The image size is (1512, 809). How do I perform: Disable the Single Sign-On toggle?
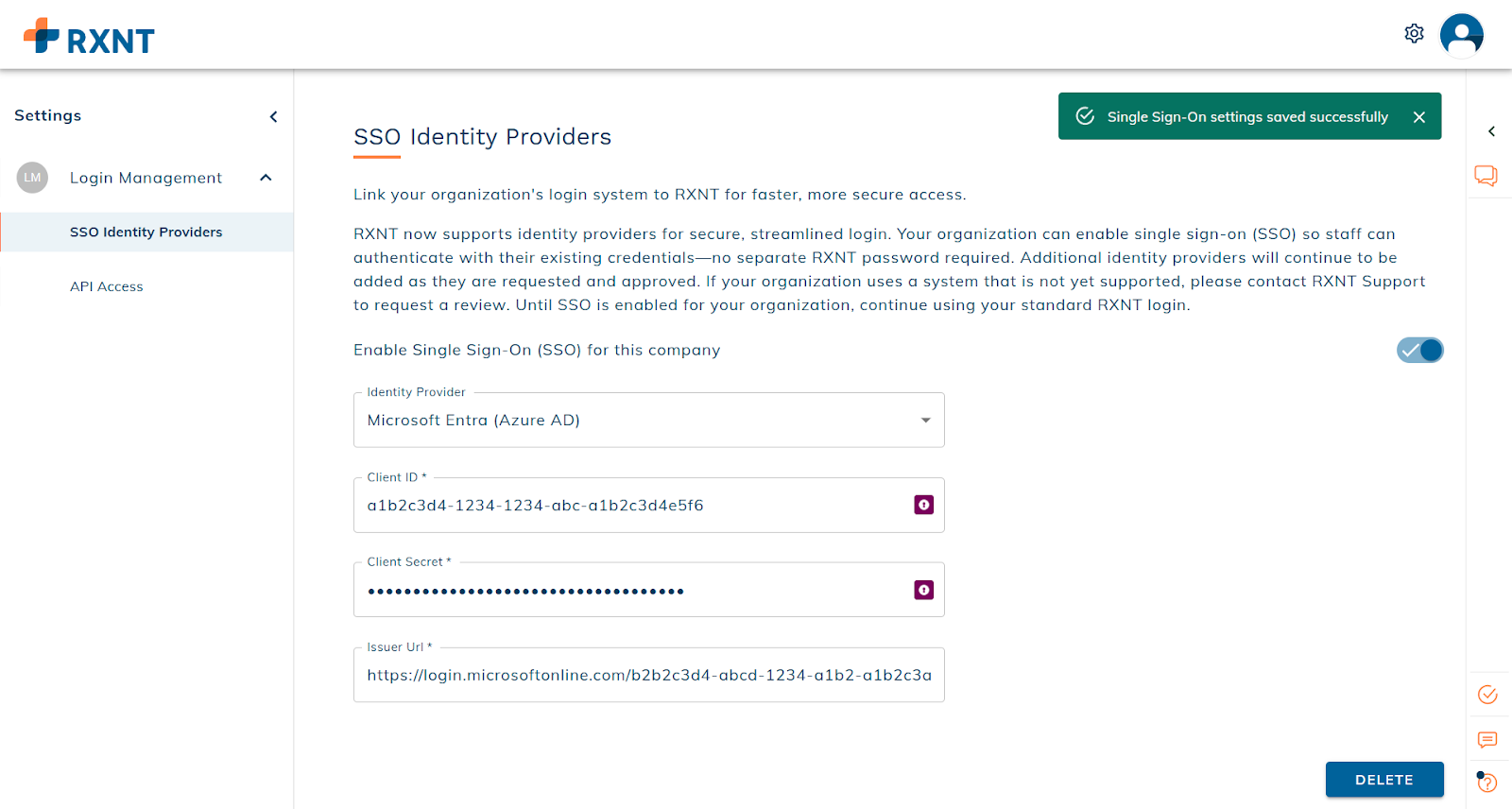(x=1419, y=350)
